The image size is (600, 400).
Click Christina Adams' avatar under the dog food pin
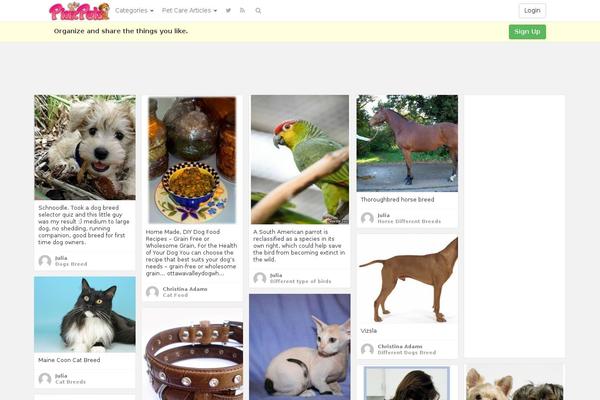[152, 292]
